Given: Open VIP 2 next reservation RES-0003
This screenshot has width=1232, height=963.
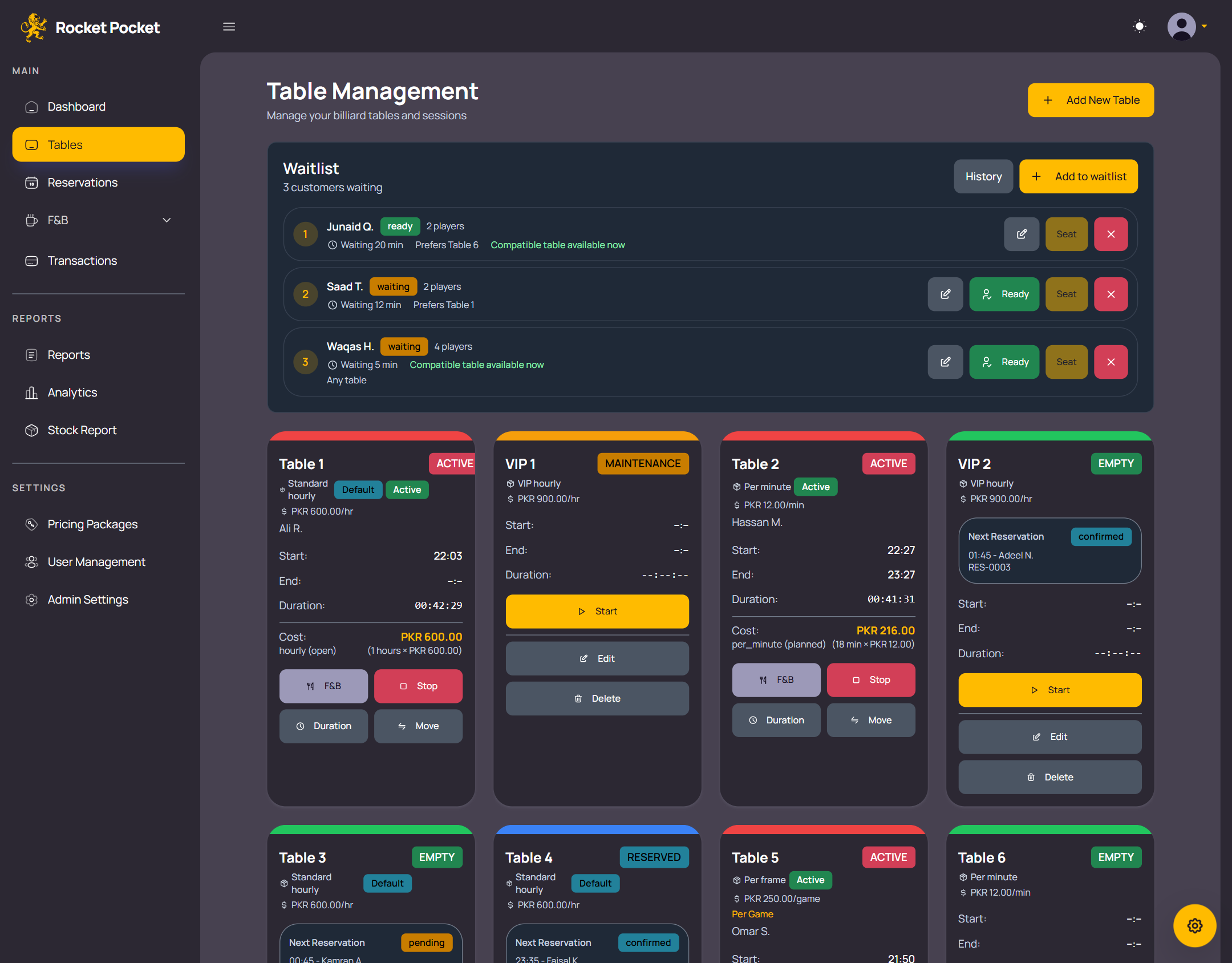Looking at the screenshot, I should [x=1050, y=551].
